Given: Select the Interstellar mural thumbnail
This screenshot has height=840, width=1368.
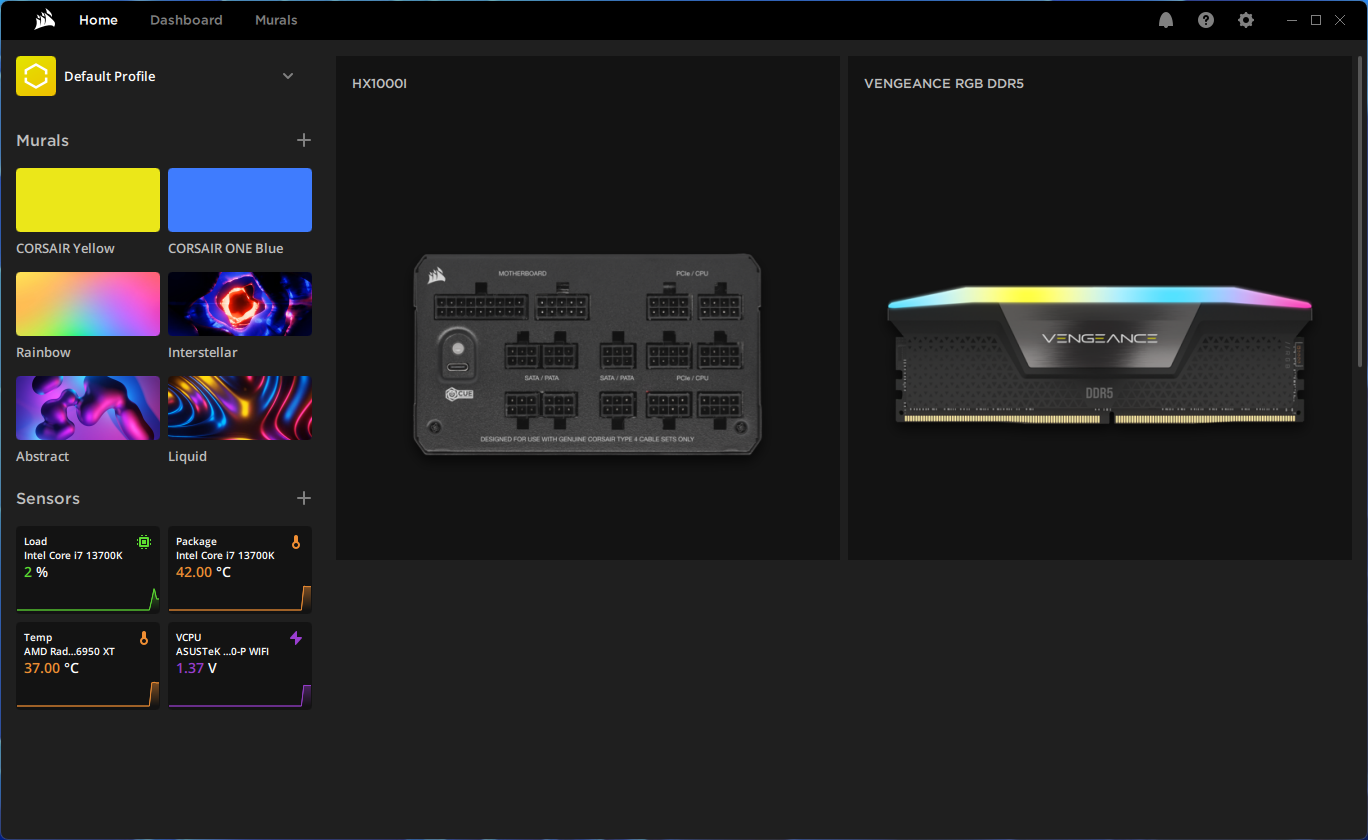Looking at the screenshot, I should tap(240, 304).
